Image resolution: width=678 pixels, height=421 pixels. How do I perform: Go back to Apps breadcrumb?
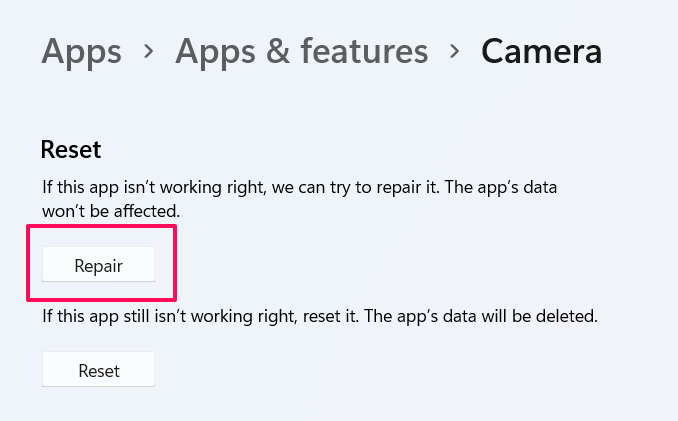[81, 50]
